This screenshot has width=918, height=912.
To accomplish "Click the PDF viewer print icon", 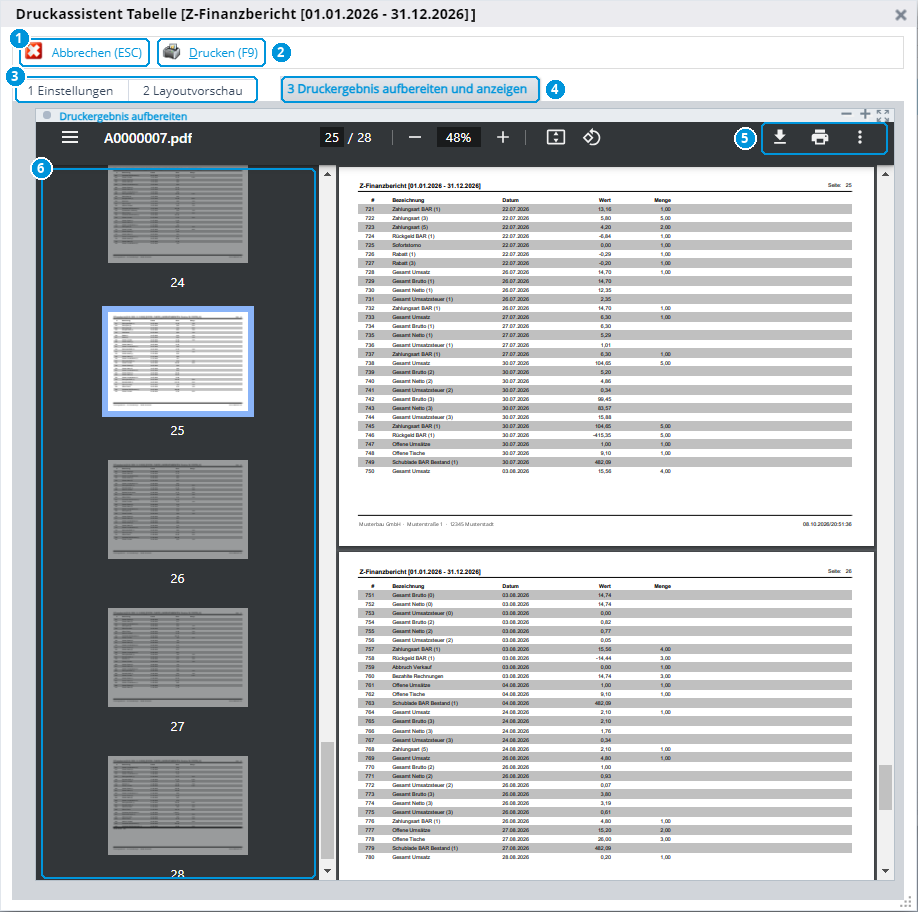I will point(820,138).
